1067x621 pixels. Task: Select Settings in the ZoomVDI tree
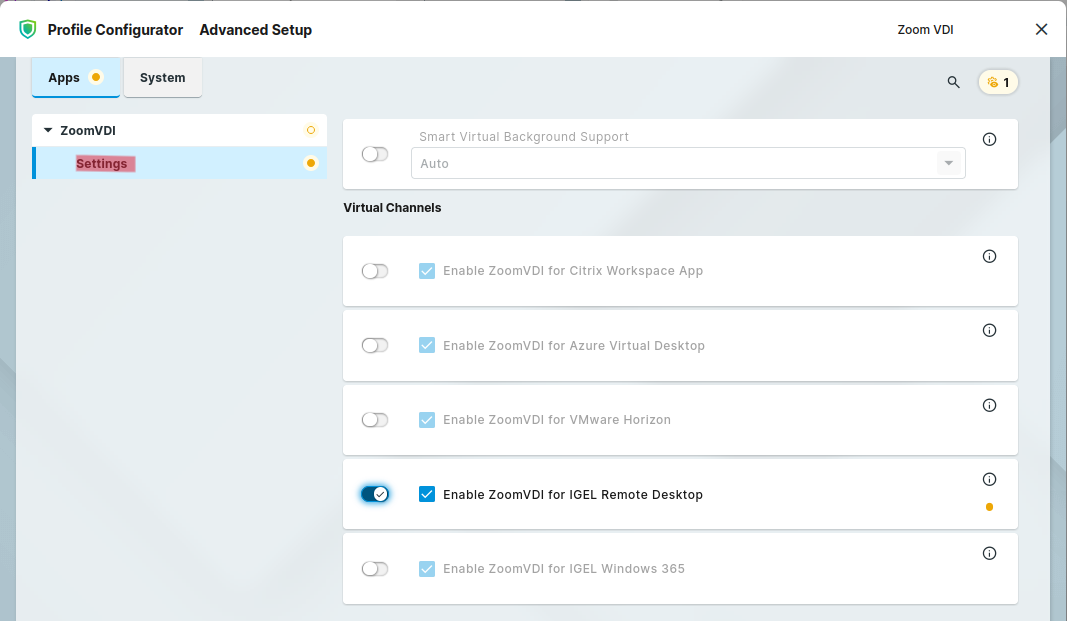[102, 164]
